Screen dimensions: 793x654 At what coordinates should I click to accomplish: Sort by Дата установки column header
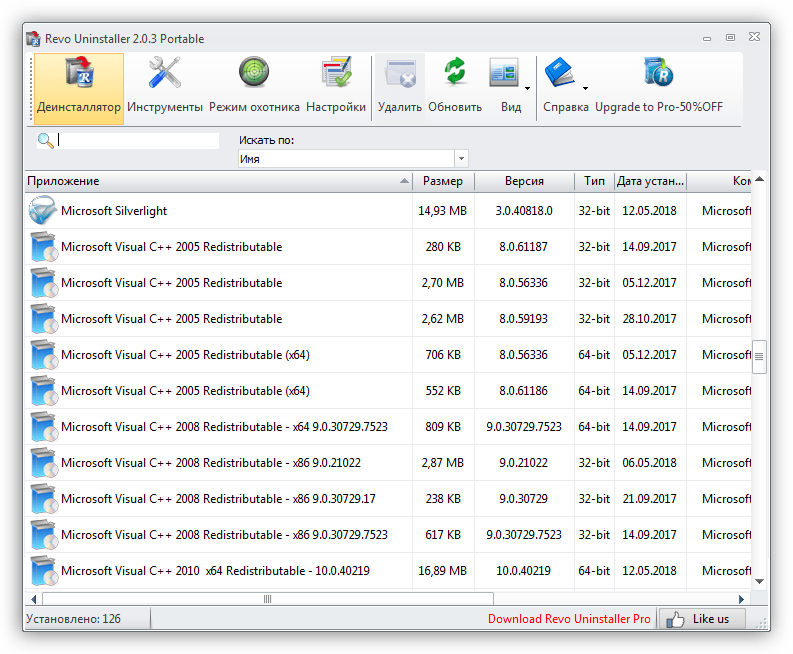tap(650, 181)
